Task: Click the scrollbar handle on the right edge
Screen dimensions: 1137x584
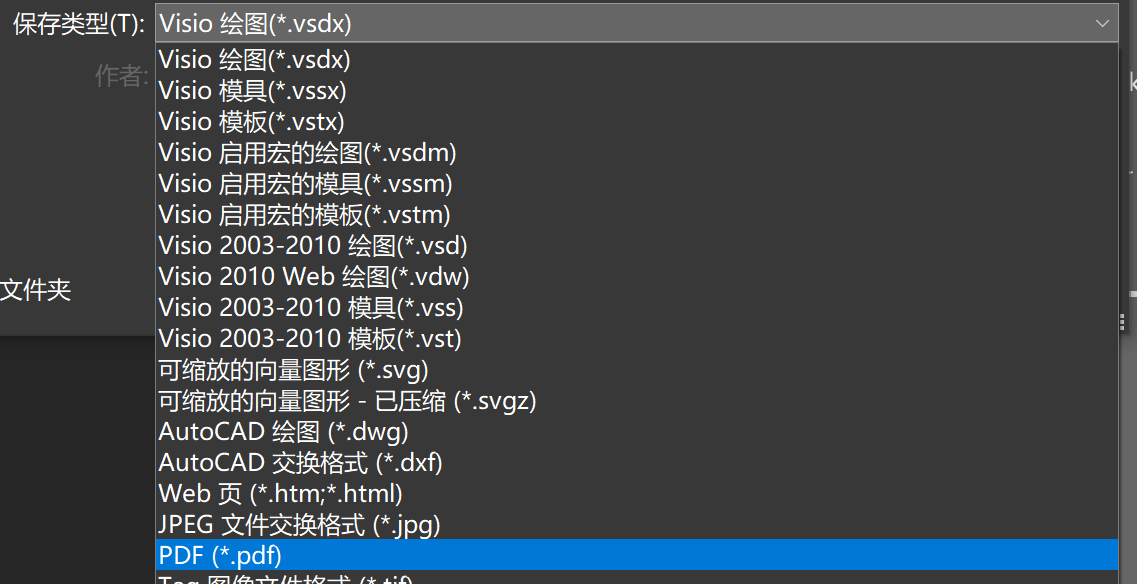Action: point(1123,320)
